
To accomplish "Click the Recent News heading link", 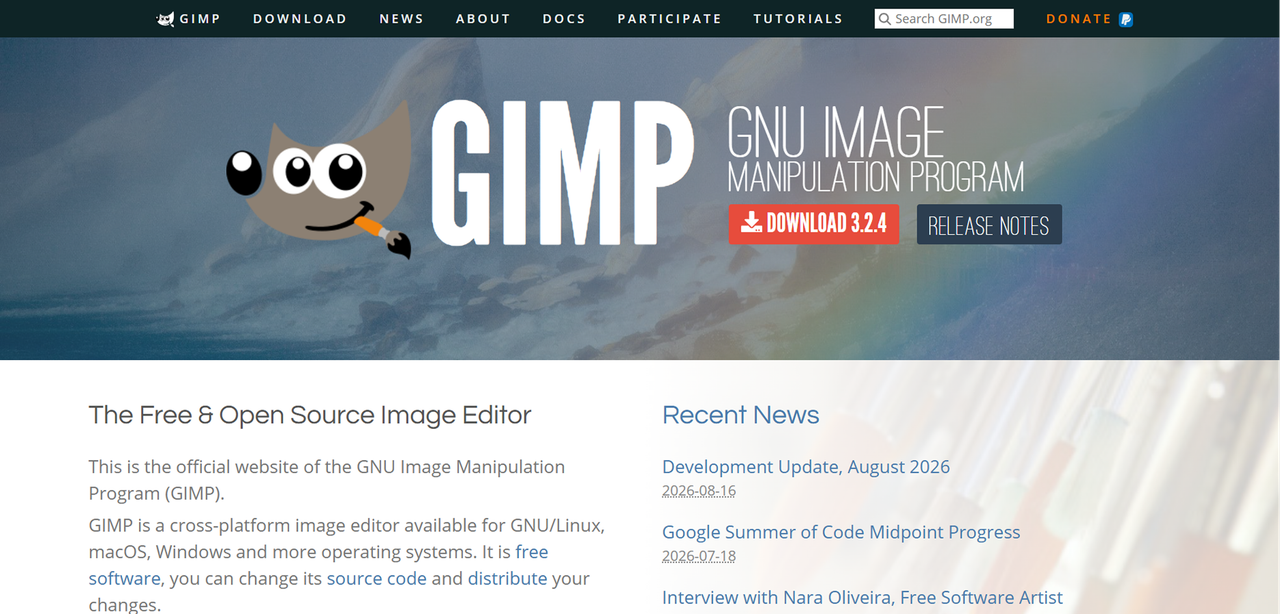I will coord(741,415).
